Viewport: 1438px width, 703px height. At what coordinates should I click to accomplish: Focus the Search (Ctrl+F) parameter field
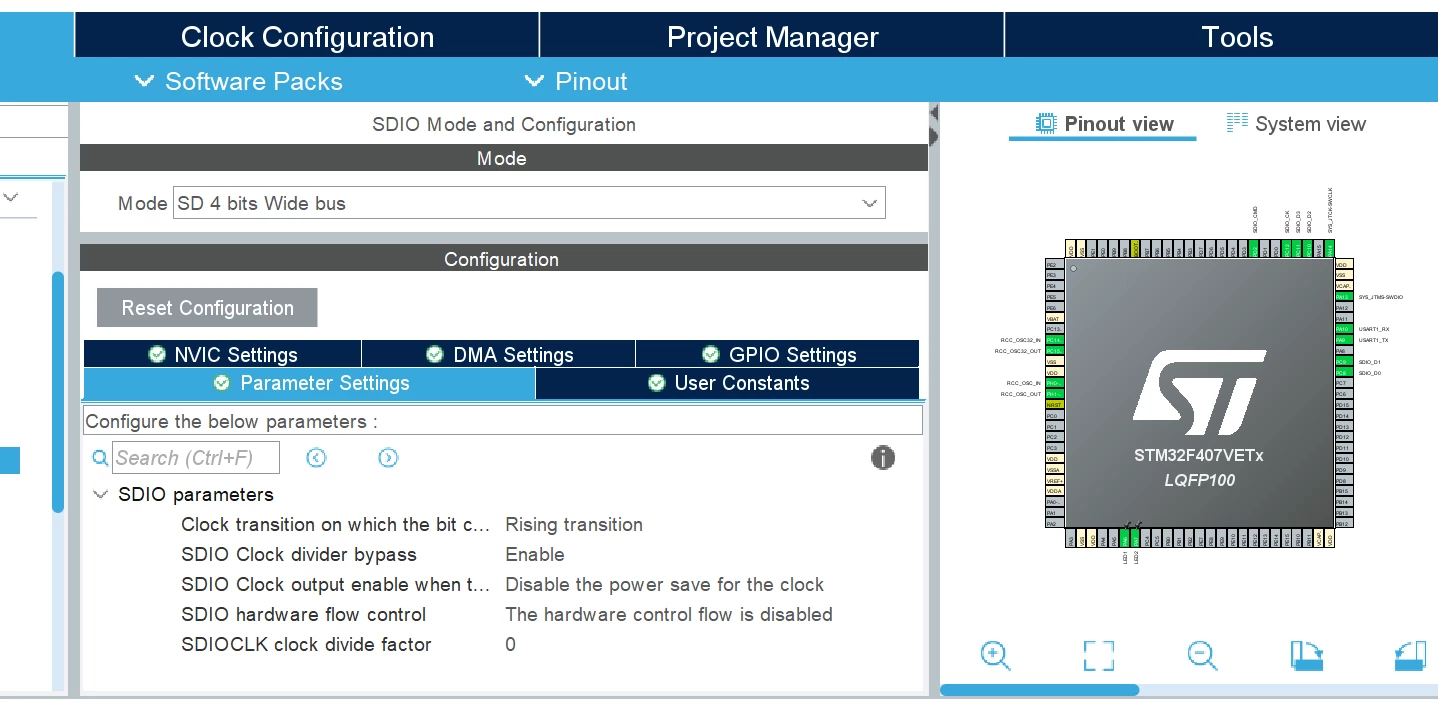(196, 458)
